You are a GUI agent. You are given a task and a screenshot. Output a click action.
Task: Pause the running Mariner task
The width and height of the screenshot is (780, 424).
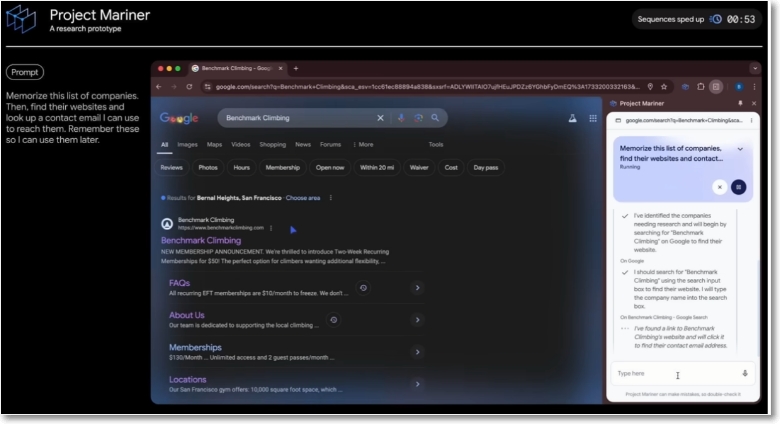(739, 187)
